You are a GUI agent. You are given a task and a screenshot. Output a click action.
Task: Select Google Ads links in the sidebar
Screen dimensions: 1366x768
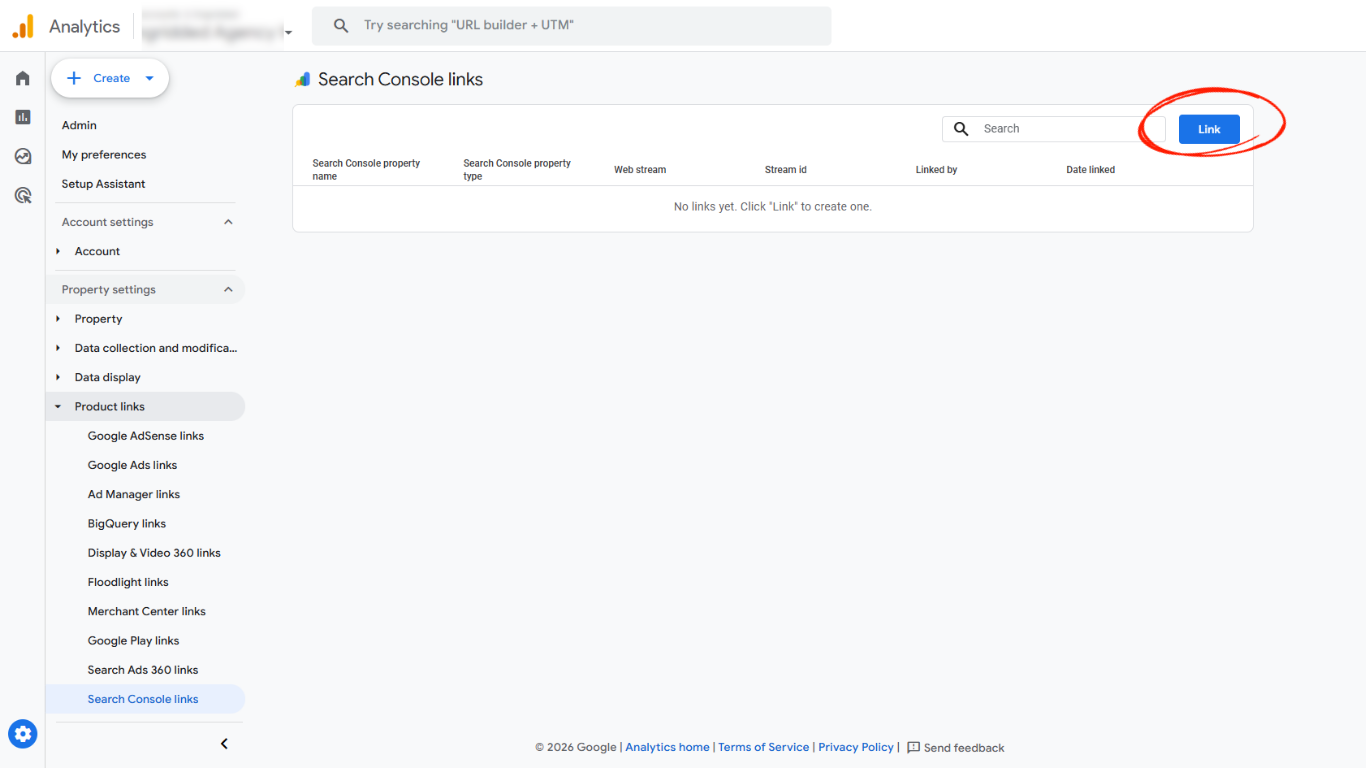(x=132, y=464)
